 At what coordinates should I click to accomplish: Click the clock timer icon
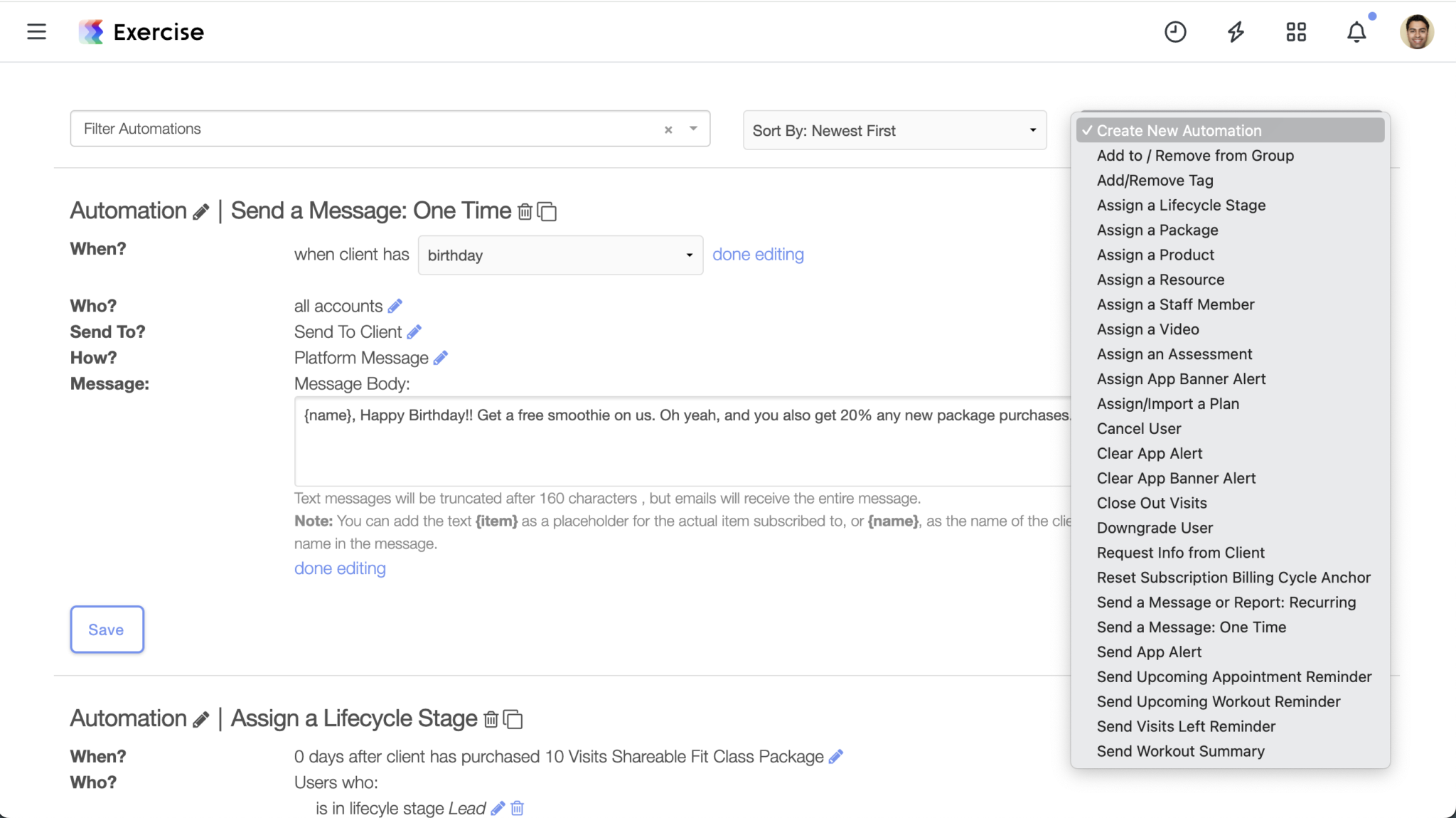tap(1175, 32)
